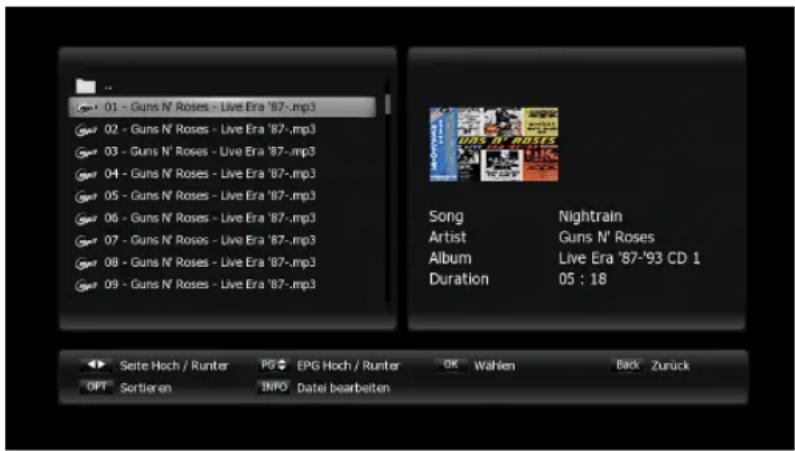
Task: Click the mp3 icon beside track 07
Action: [x=86, y=241]
